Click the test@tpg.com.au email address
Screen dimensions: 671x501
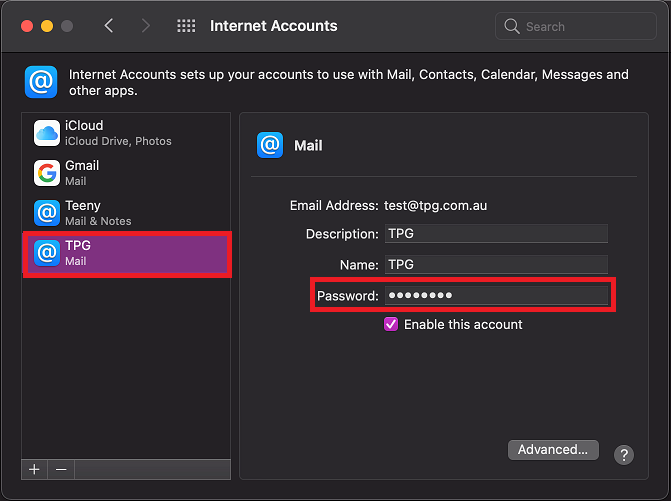[x=435, y=206]
